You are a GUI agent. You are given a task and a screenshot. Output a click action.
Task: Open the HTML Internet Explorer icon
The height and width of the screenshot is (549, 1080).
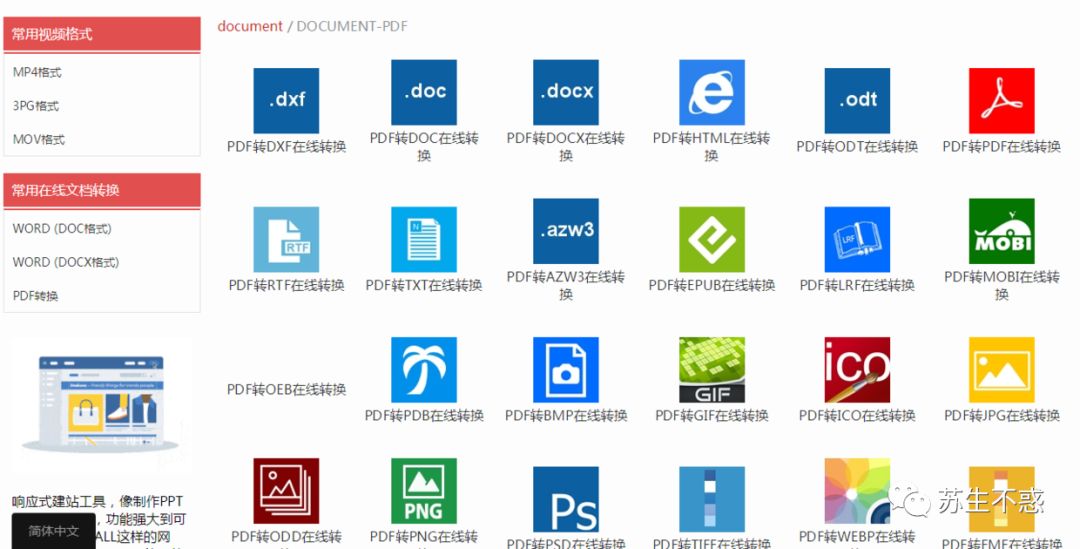712,92
